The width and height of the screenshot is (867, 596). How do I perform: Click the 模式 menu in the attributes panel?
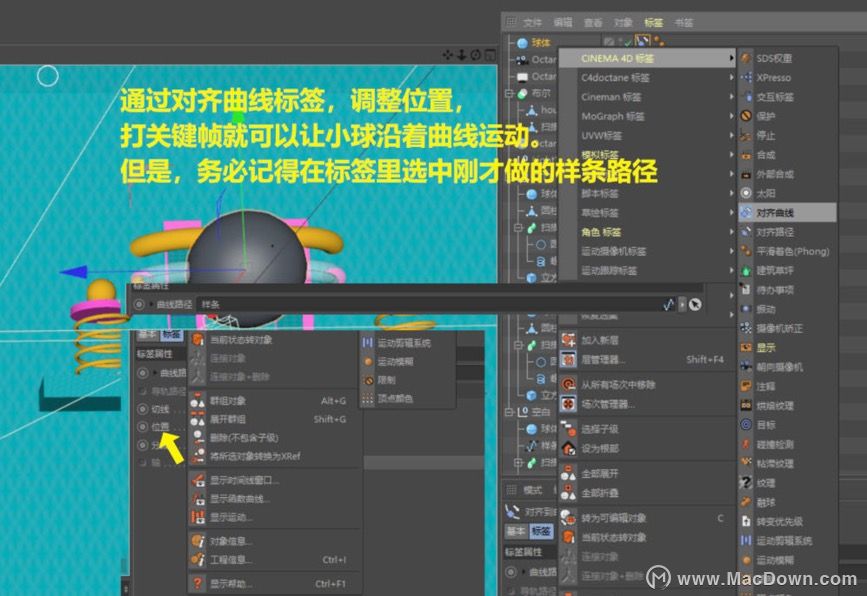click(533, 490)
